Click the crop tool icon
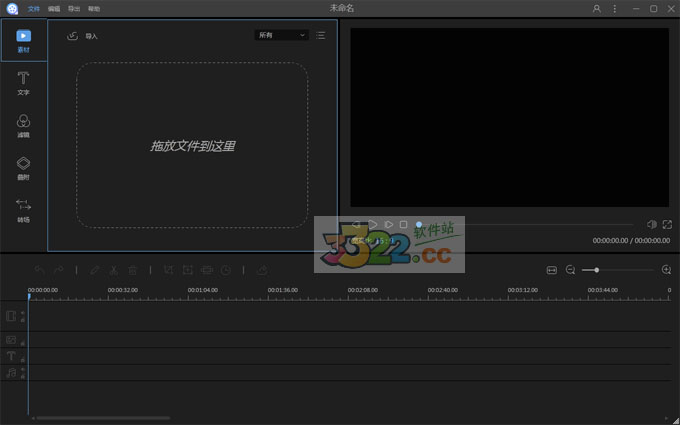 click(168, 270)
